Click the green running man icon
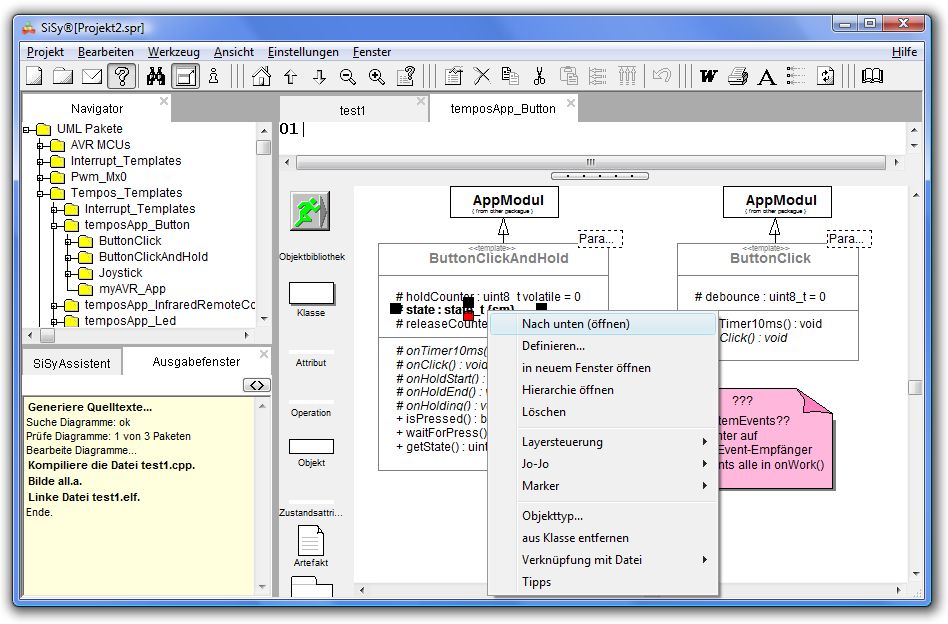 coord(310,212)
